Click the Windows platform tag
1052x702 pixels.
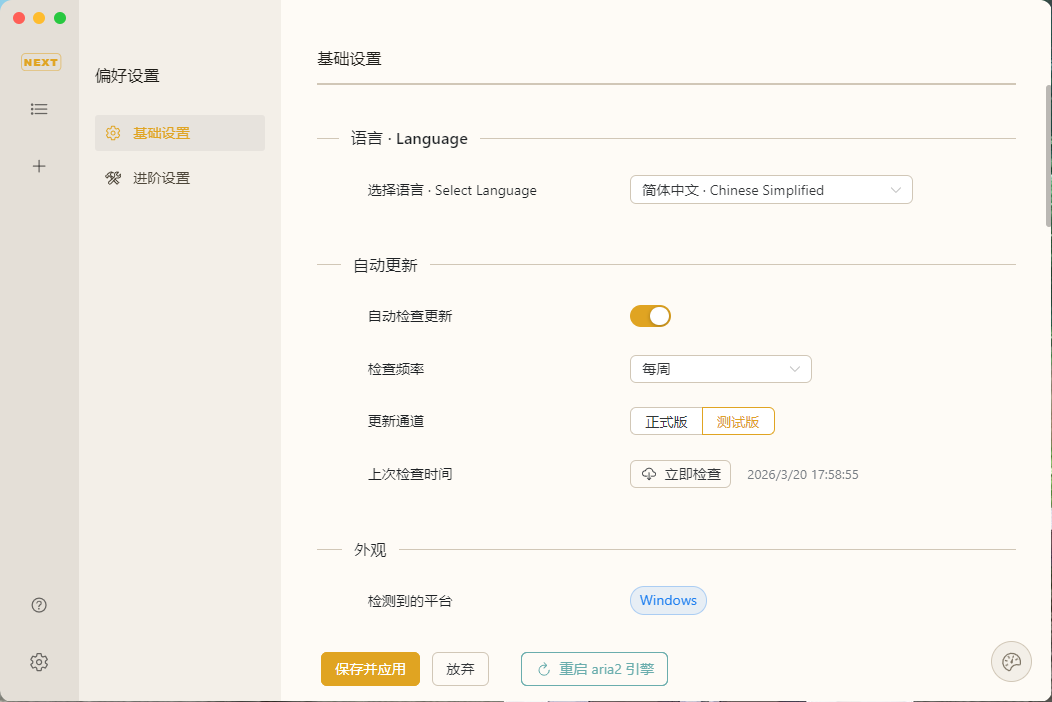(x=668, y=601)
